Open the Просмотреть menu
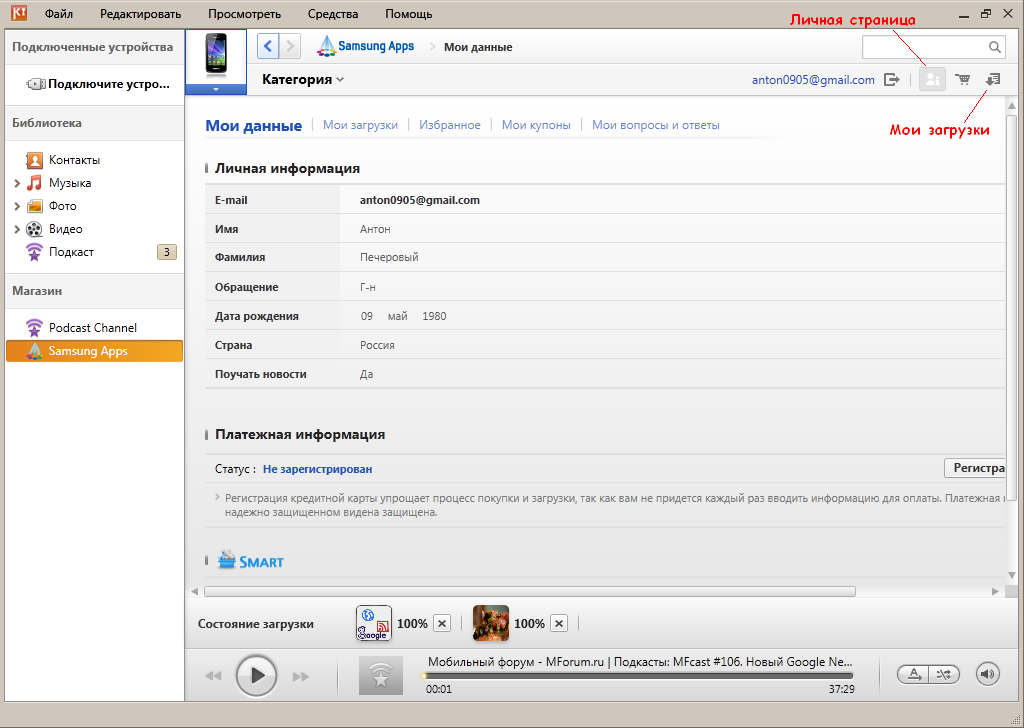This screenshot has width=1024, height=728. click(244, 14)
